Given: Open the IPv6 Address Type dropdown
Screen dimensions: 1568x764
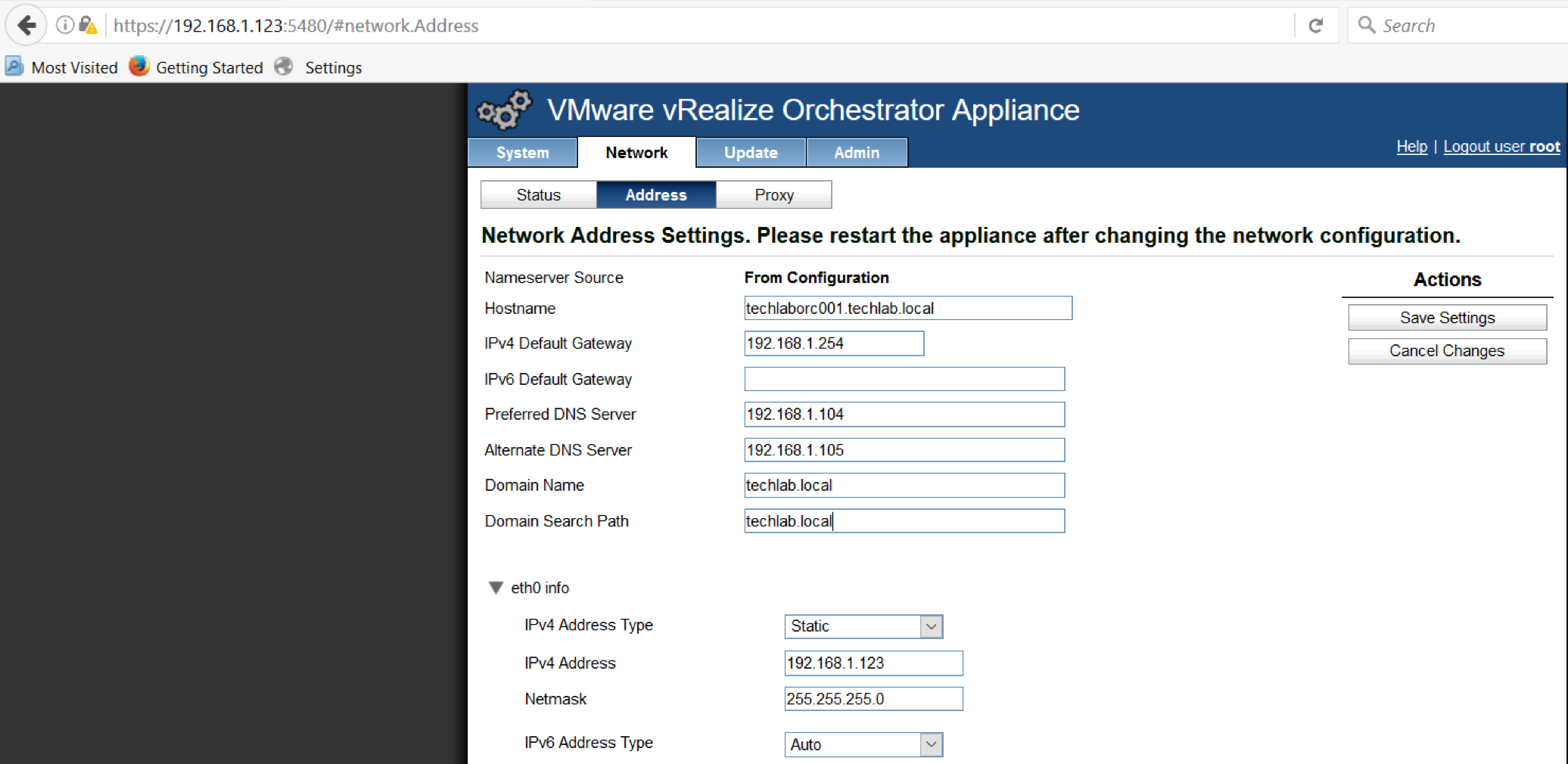Looking at the screenshot, I should (x=863, y=744).
